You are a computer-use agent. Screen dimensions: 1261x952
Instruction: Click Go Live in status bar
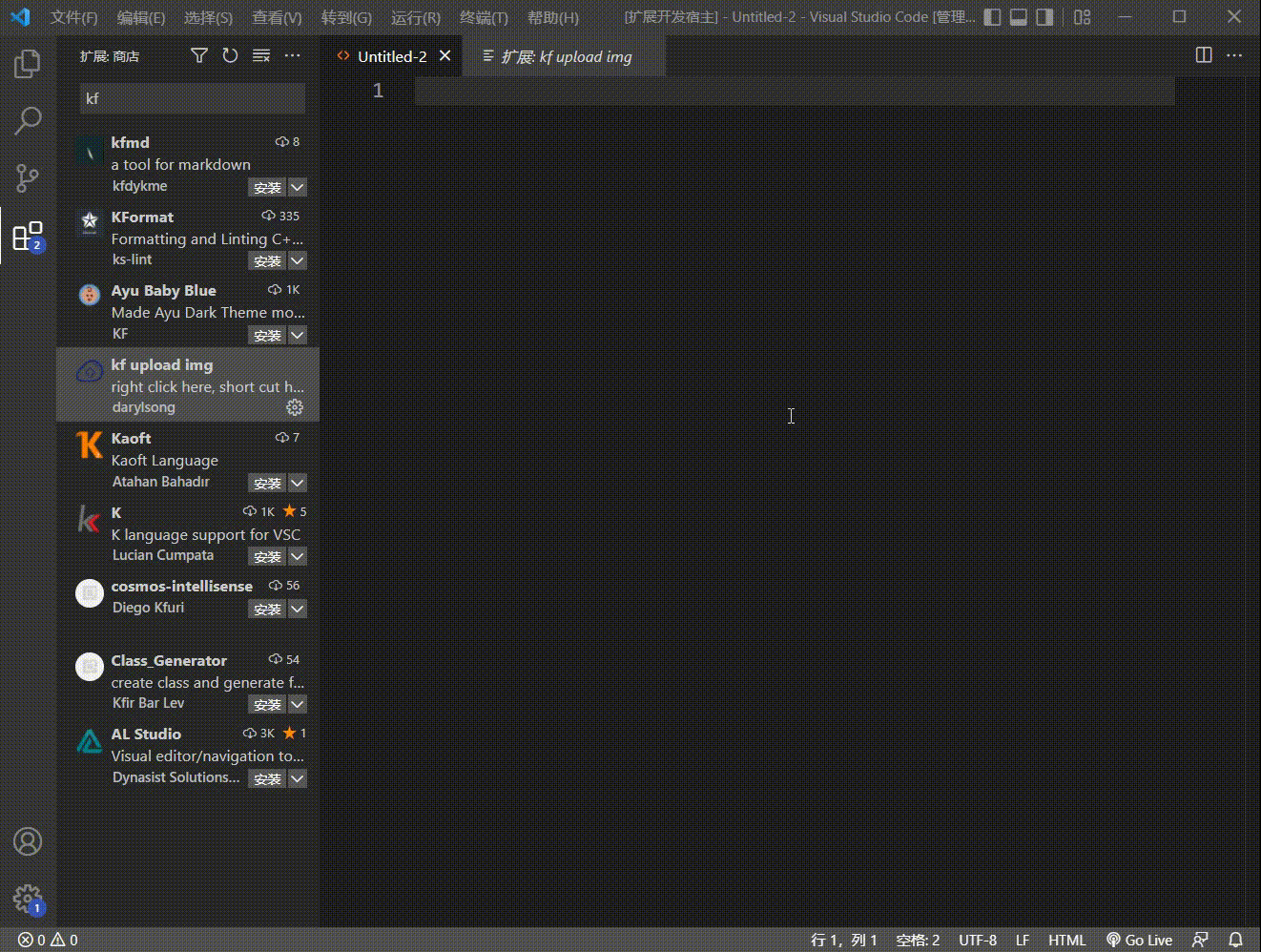point(1139,940)
